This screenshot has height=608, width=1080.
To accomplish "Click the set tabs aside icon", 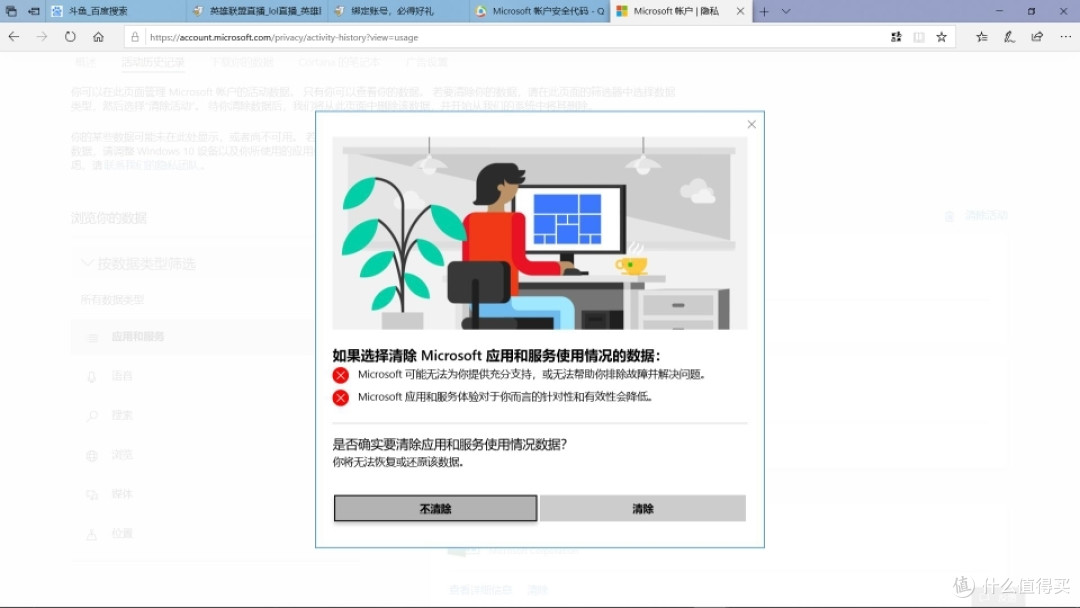I will [33, 11].
